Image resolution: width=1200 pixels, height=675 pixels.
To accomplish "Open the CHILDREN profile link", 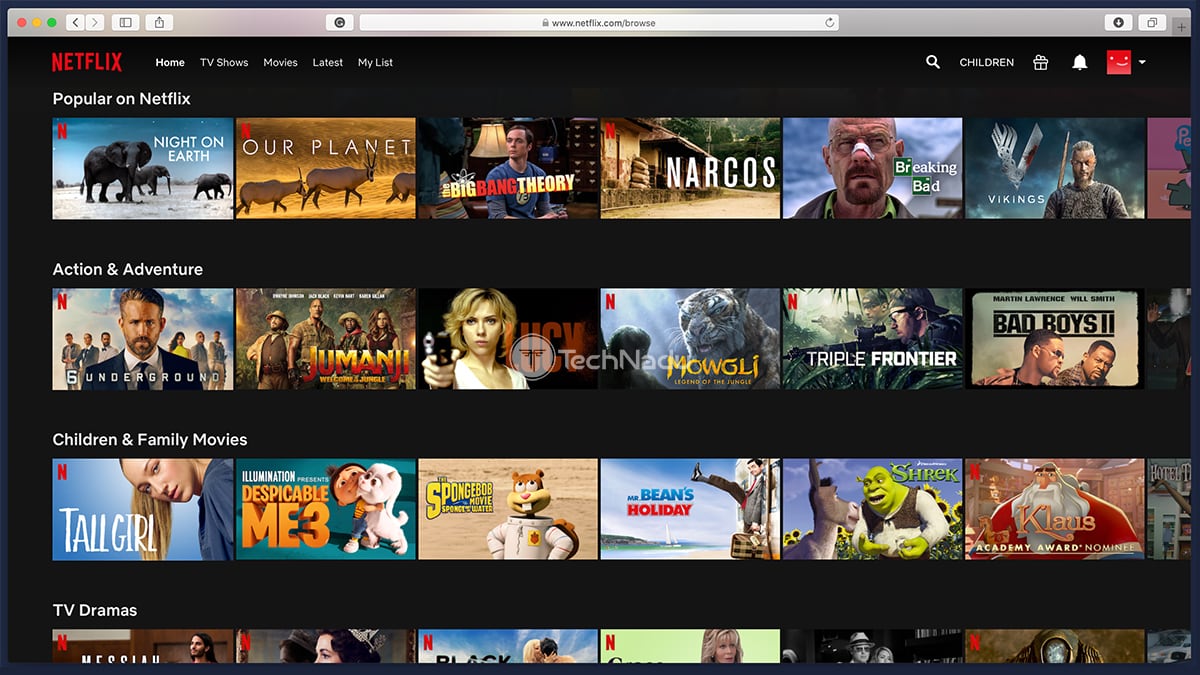I will [x=987, y=62].
